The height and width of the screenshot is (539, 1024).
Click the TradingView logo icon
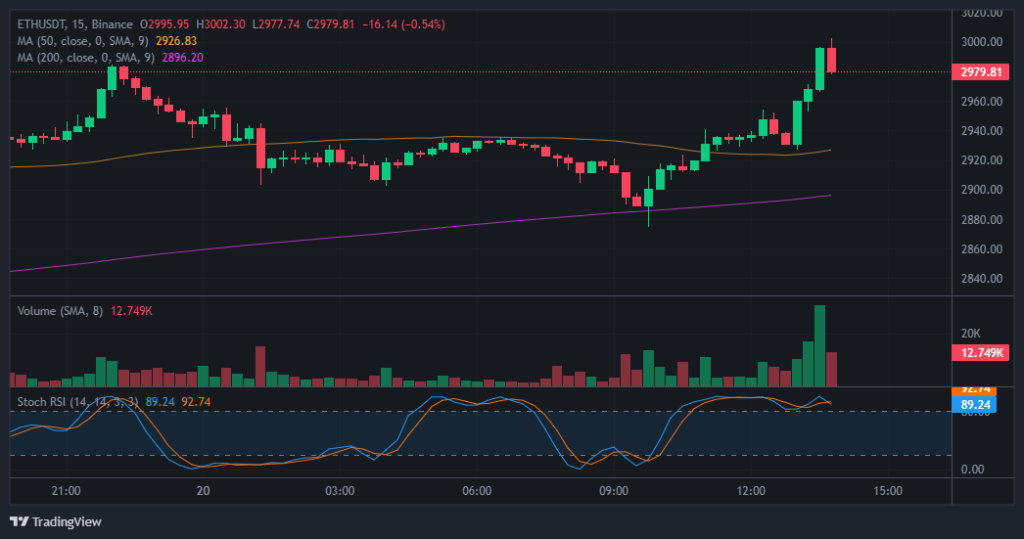coord(19,521)
